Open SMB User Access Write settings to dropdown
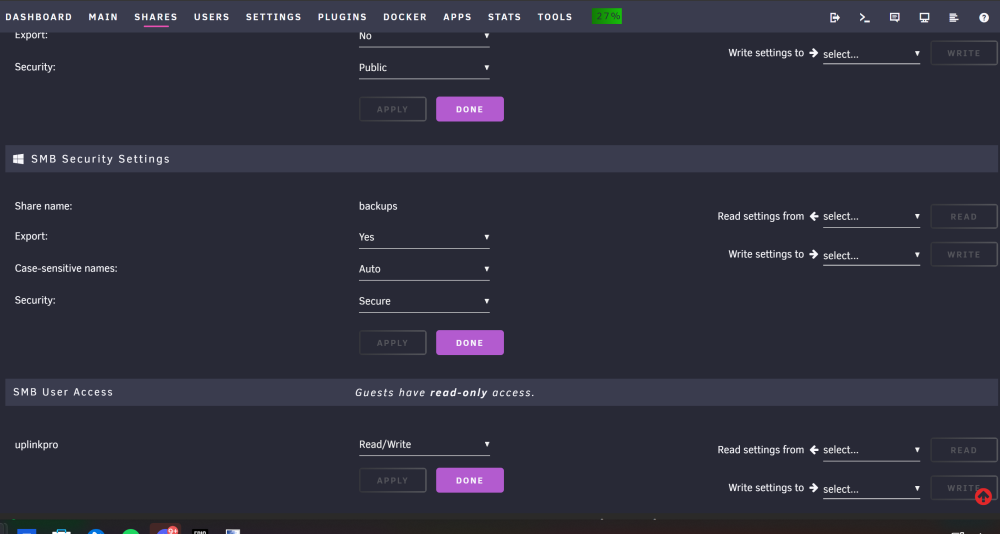 pyautogui.click(x=871, y=489)
